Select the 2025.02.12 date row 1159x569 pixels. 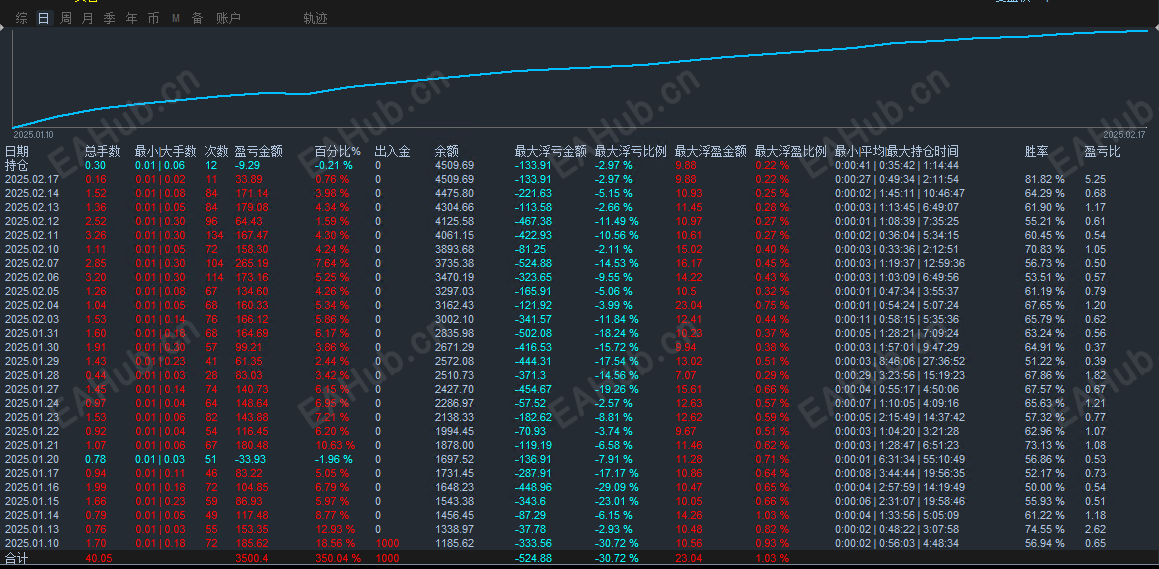tap(580, 222)
